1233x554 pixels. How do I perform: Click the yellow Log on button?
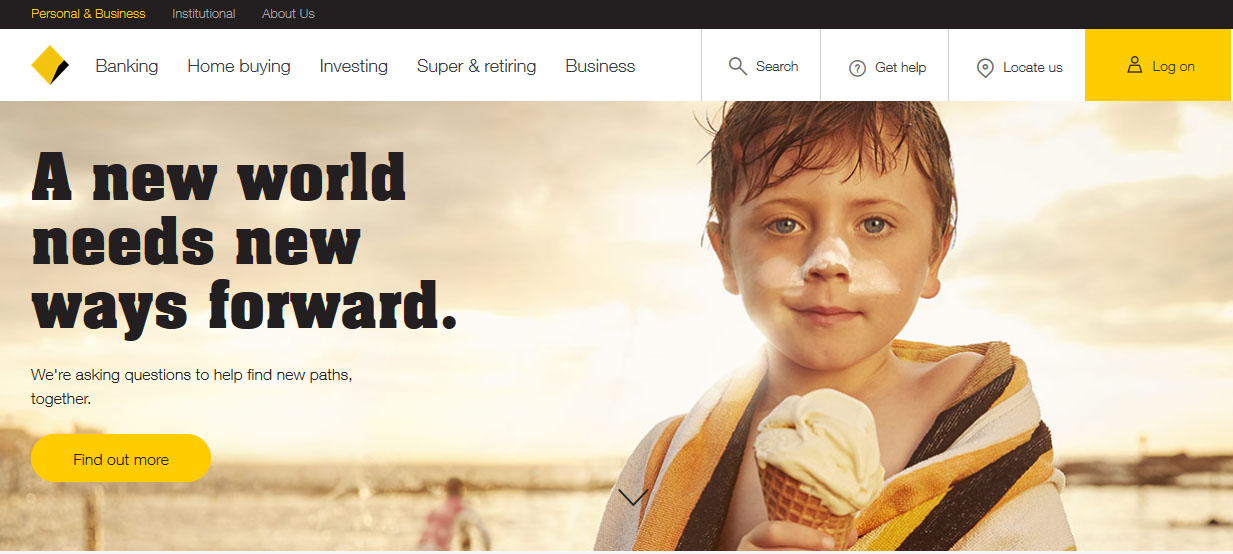[x=1158, y=65]
